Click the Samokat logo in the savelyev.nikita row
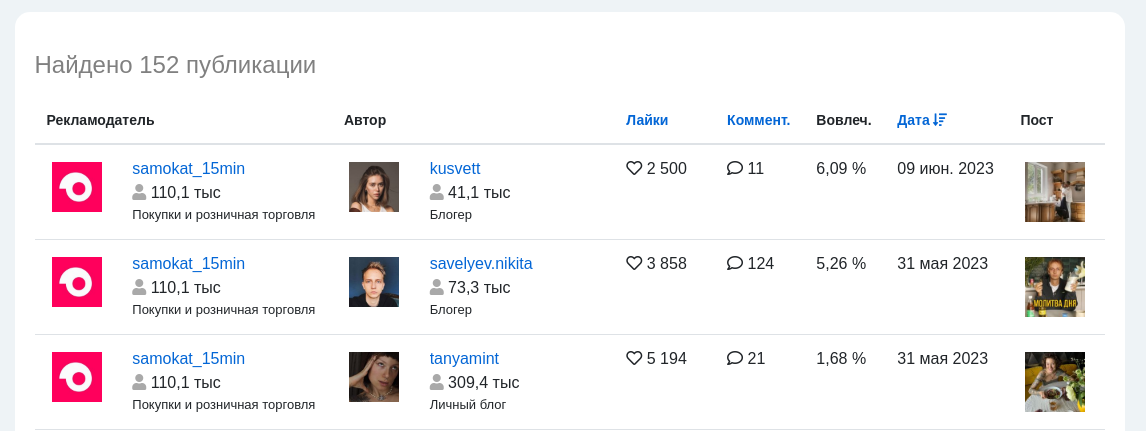Image resolution: width=1146 pixels, height=431 pixels. [x=77, y=282]
